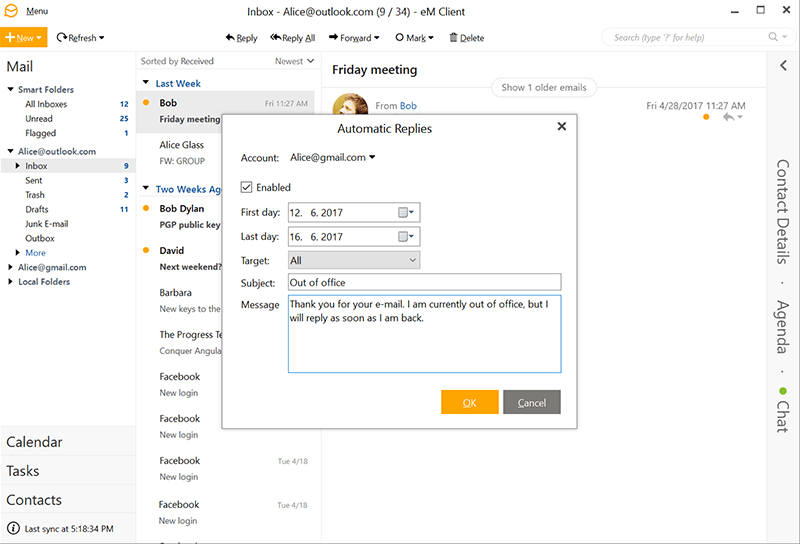Confirm with the OK button
Screen dimensions: 800x544
point(469,402)
